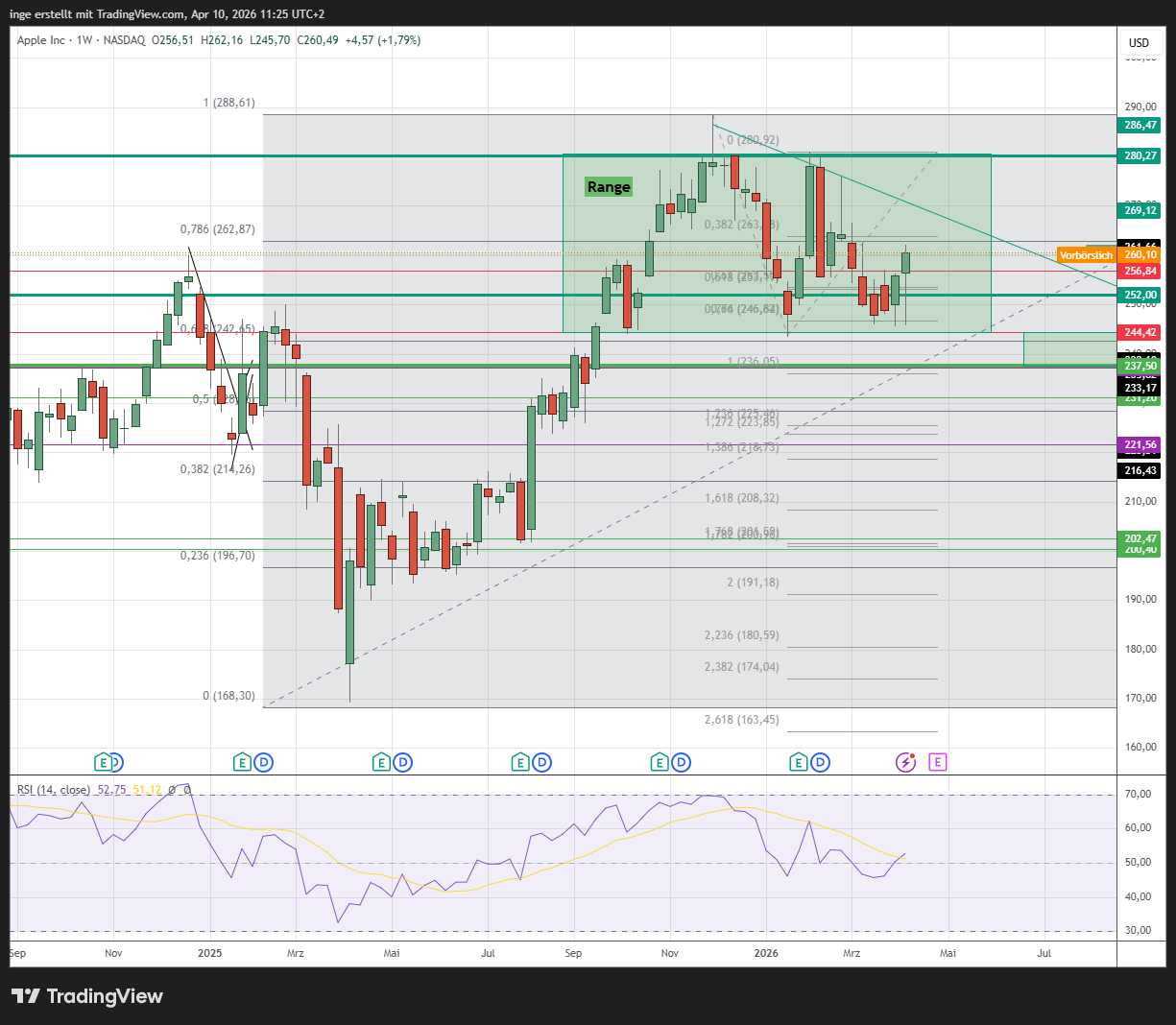Image resolution: width=1176 pixels, height=1025 pixels.
Task: Click the purple upcoming earnings E icon
Action: 938,762
